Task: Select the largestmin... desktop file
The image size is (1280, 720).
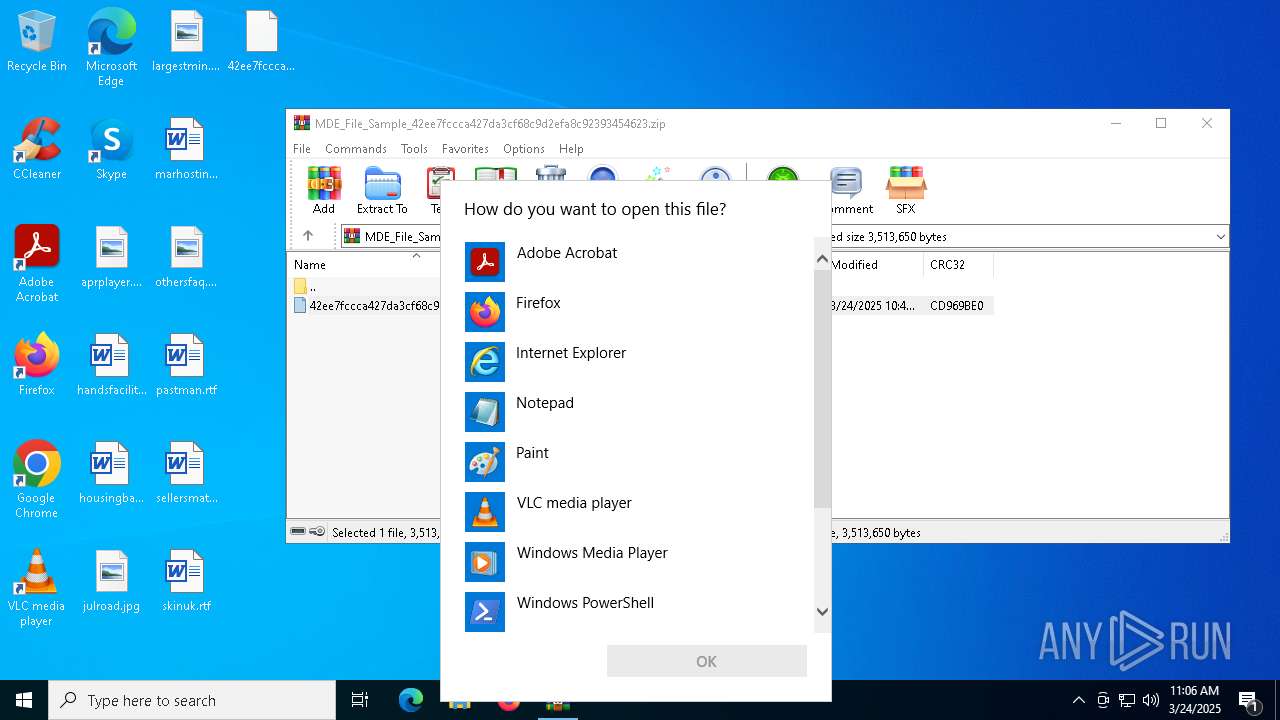Action: click(186, 42)
